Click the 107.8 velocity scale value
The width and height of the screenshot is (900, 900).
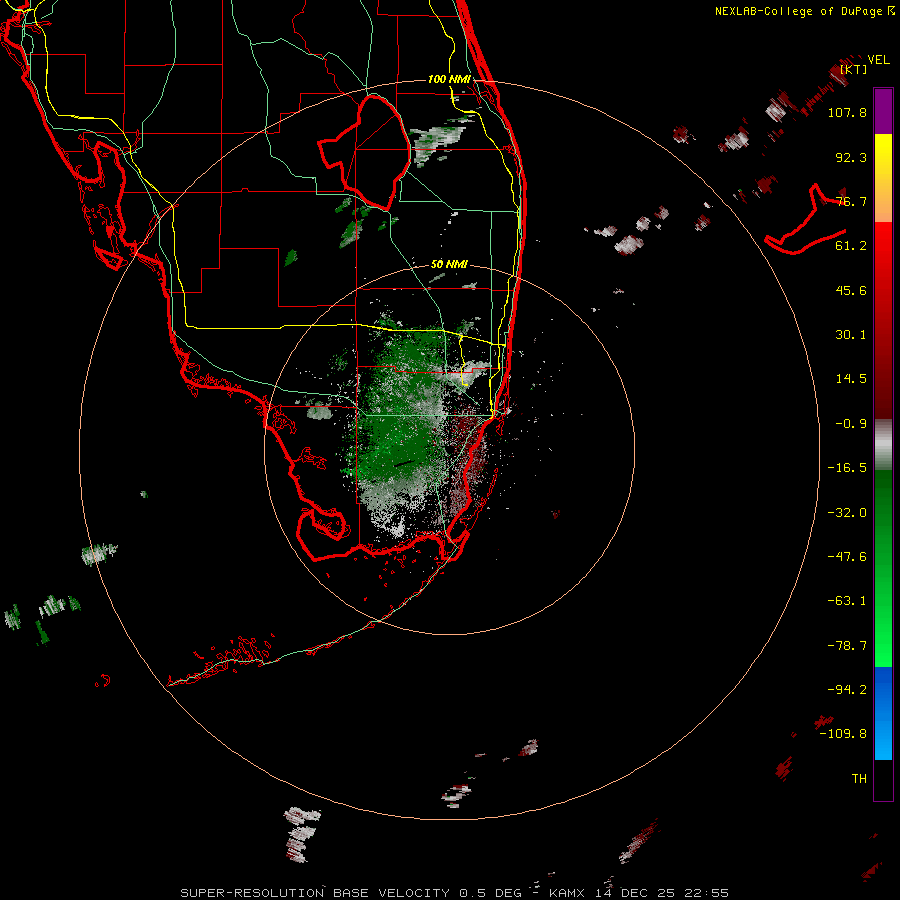coord(847,112)
